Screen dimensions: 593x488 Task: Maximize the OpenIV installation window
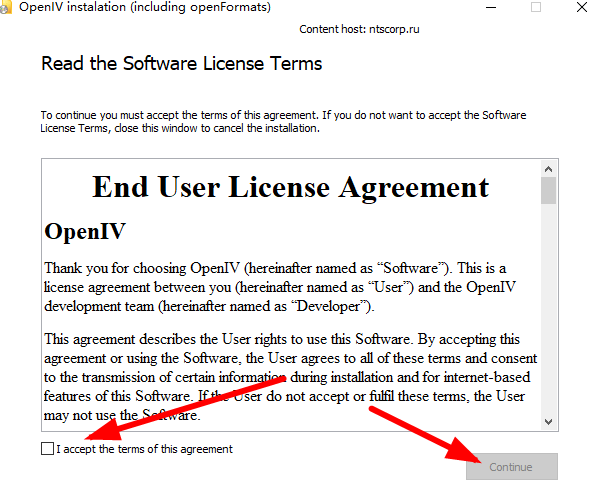click(536, 7)
